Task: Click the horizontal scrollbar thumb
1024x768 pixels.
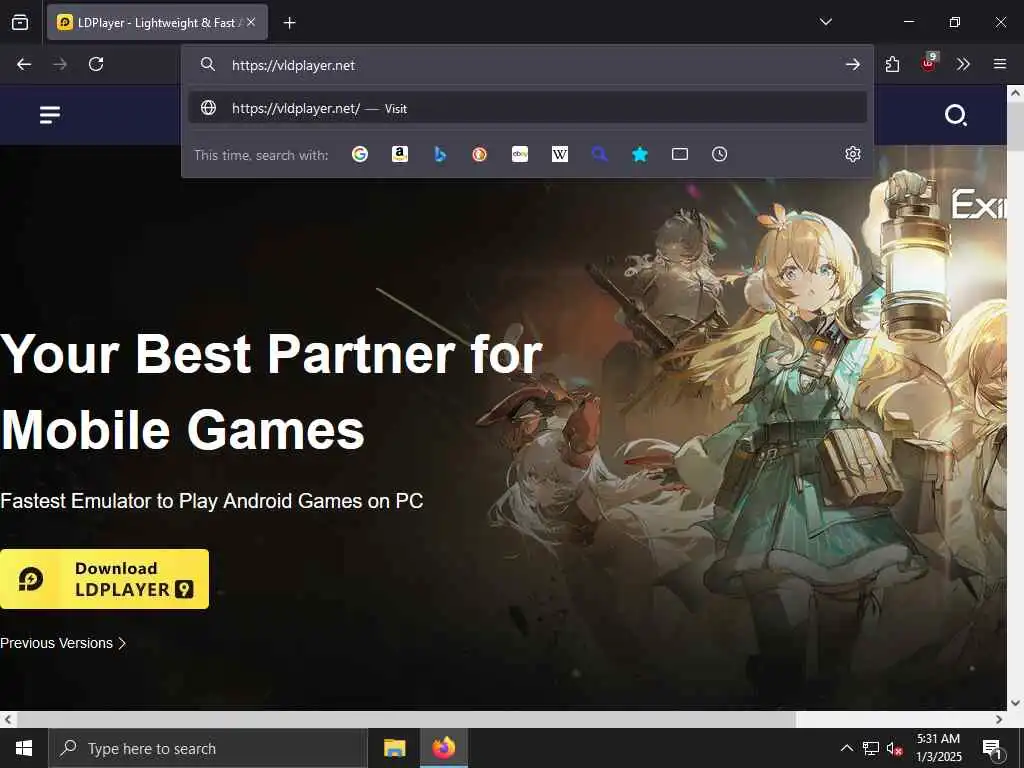Action: pos(406,720)
